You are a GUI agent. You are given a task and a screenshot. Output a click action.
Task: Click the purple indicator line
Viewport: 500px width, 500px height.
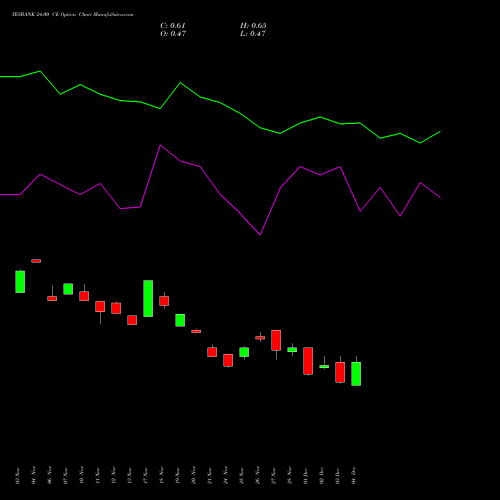pyautogui.click(x=220, y=194)
